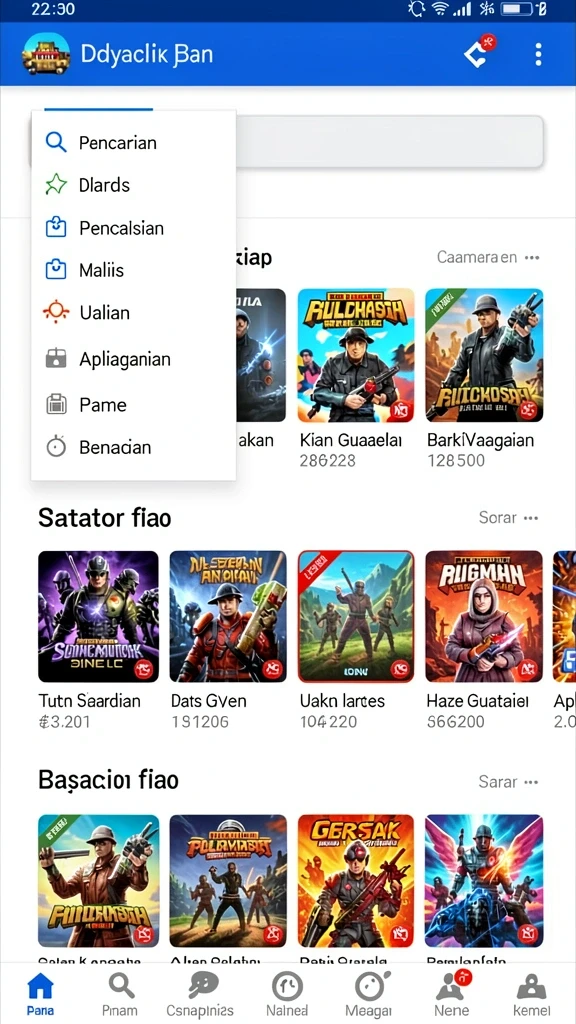This screenshot has height=1024, width=576.
Task: Click Apliaganian menu entry
Action: [133, 359]
